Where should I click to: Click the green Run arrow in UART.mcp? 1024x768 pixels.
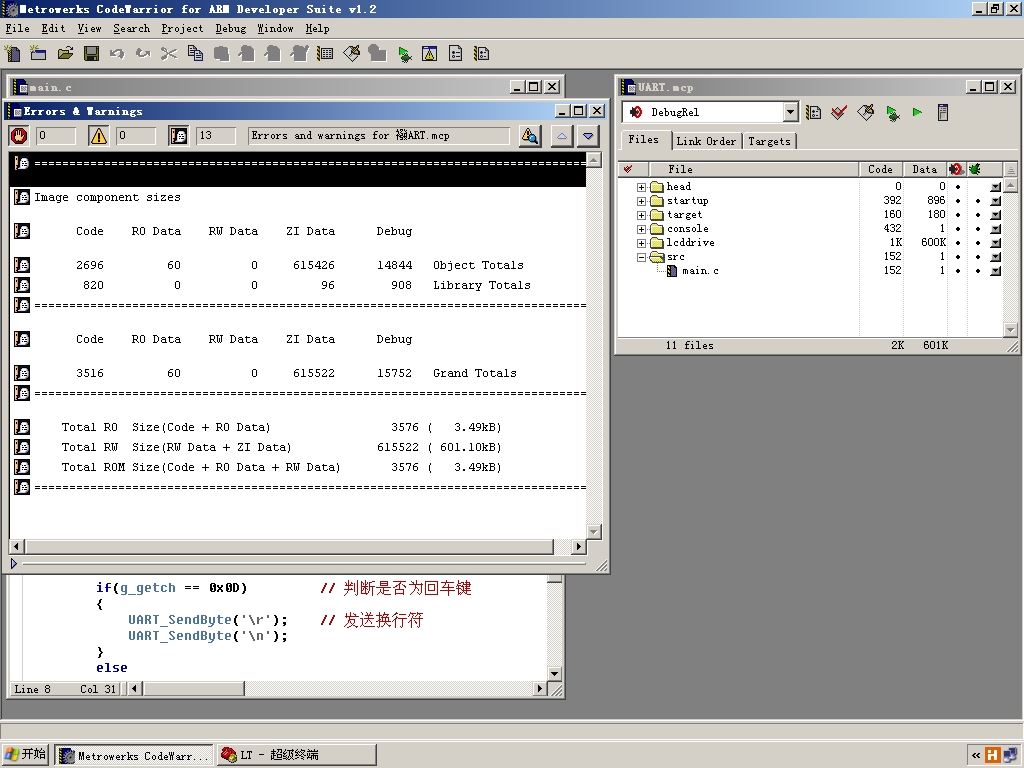pyautogui.click(x=918, y=112)
